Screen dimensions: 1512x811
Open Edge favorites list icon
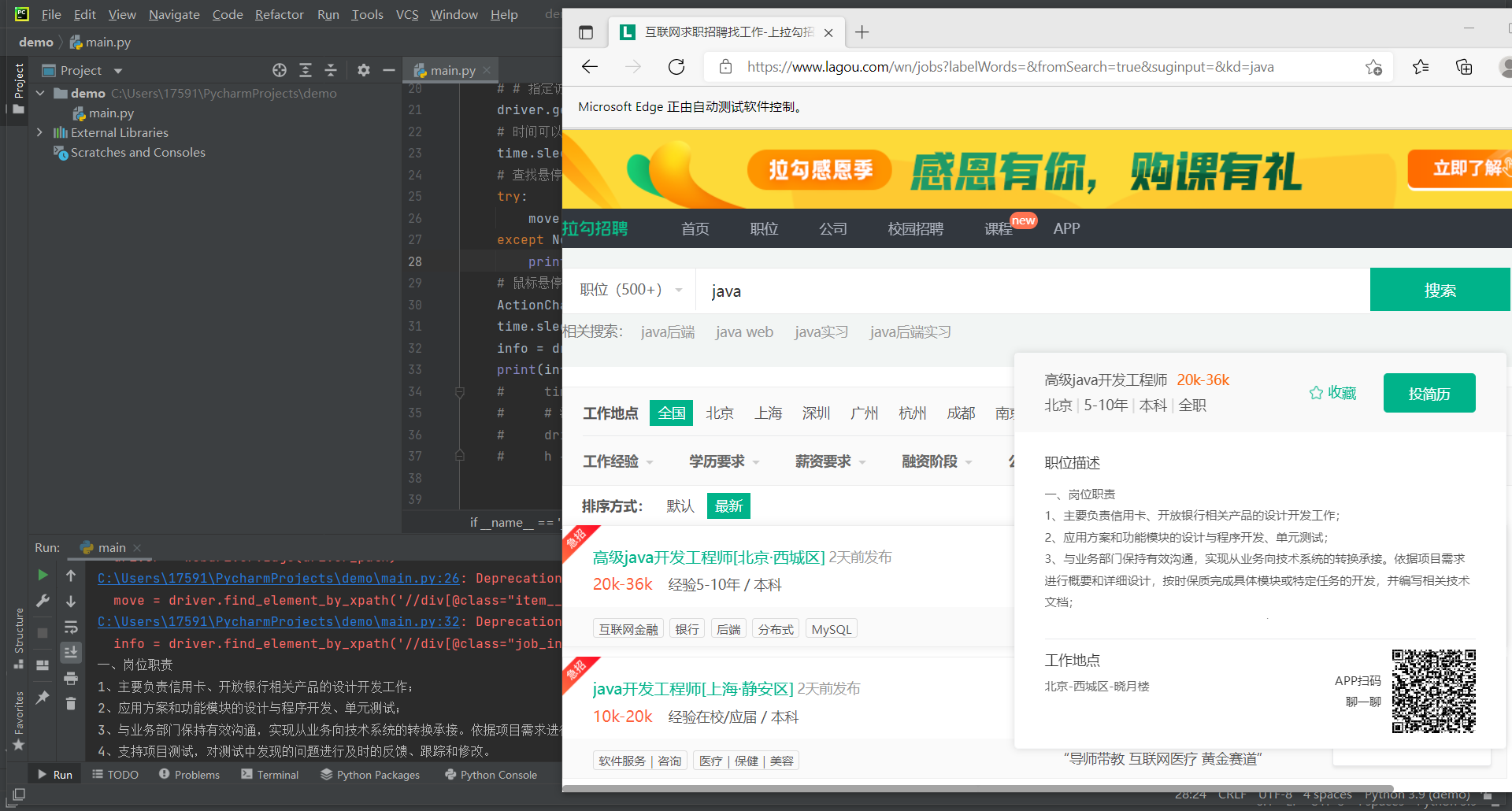point(1421,67)
